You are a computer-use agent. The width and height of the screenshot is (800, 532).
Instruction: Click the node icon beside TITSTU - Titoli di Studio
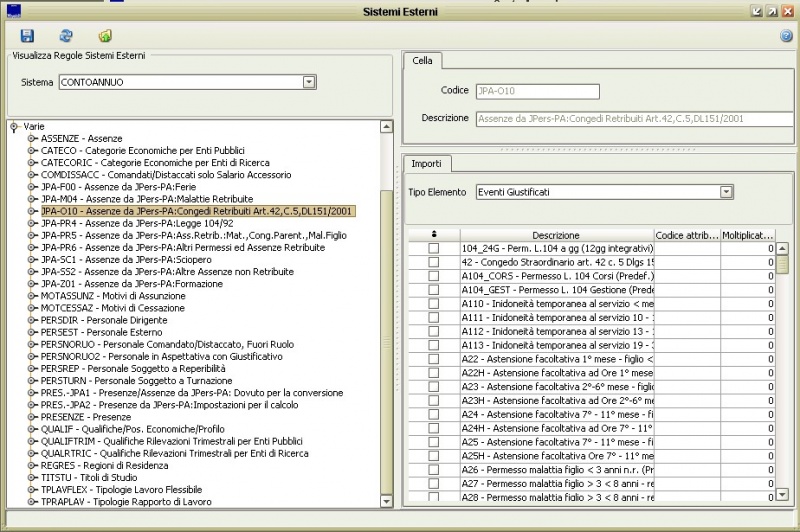click(x=33, y=478)
